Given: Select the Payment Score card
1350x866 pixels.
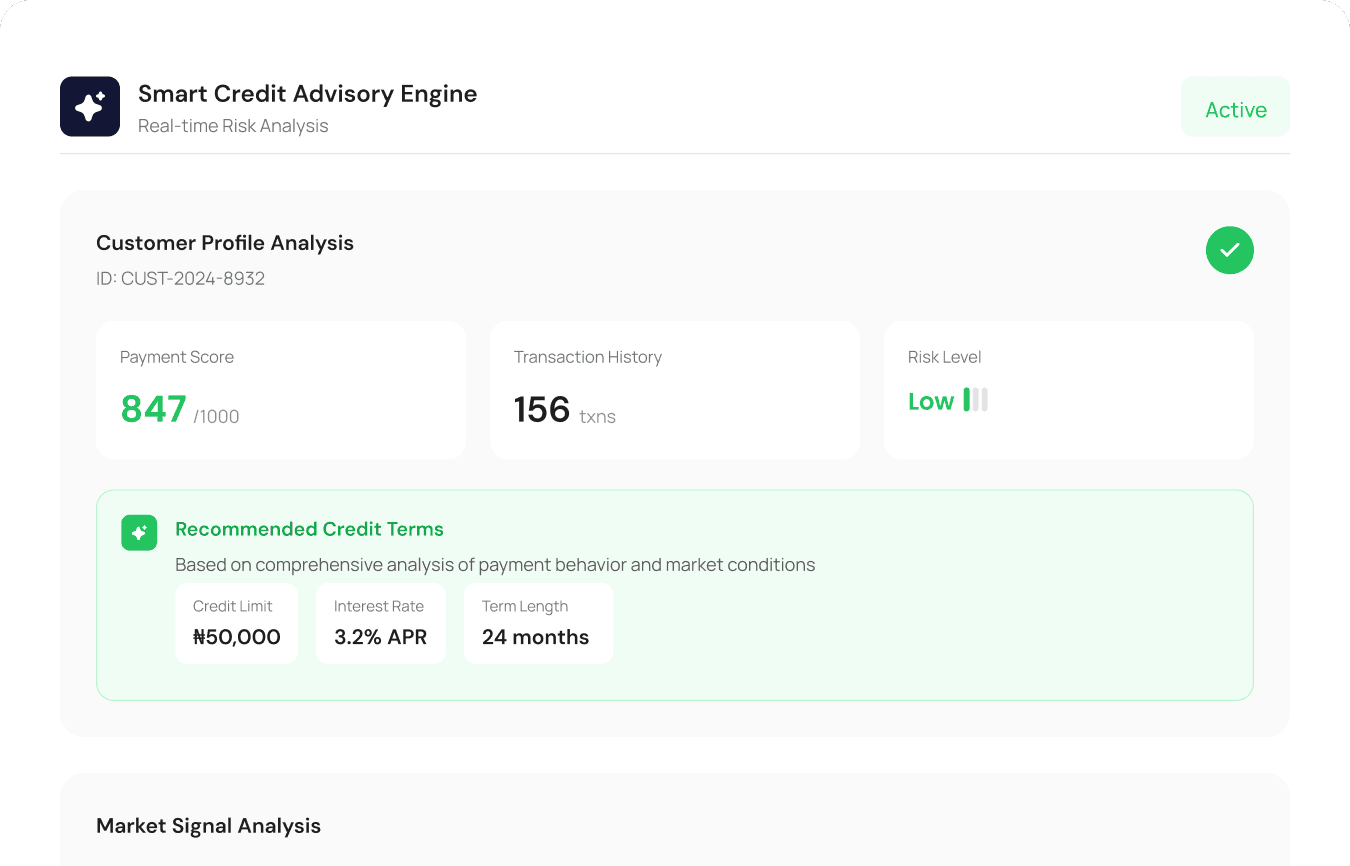Looking at the screenshot, I should click(x=280, y=390).
